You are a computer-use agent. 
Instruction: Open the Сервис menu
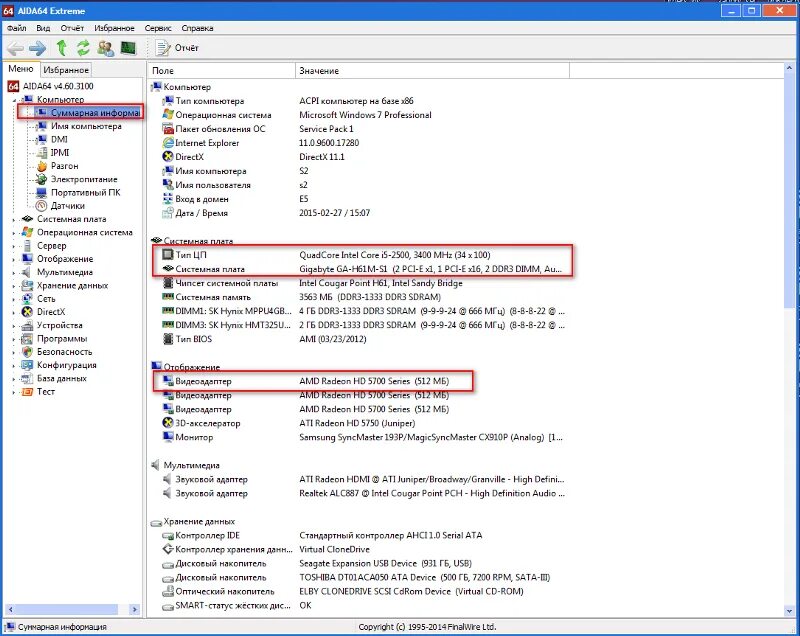click(x=158, y=28)
